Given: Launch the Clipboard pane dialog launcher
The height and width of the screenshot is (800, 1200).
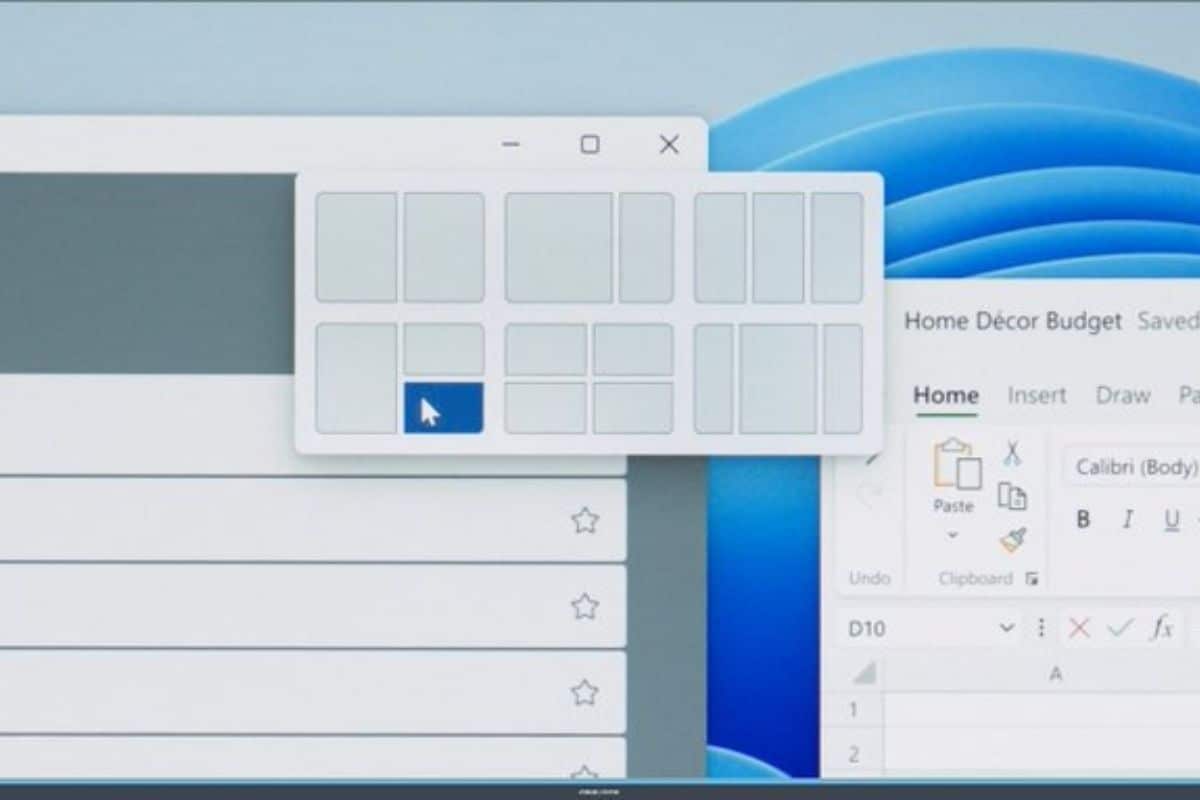Looking at the screenshot, I should pyautogui.click(x=1032, y=579).
